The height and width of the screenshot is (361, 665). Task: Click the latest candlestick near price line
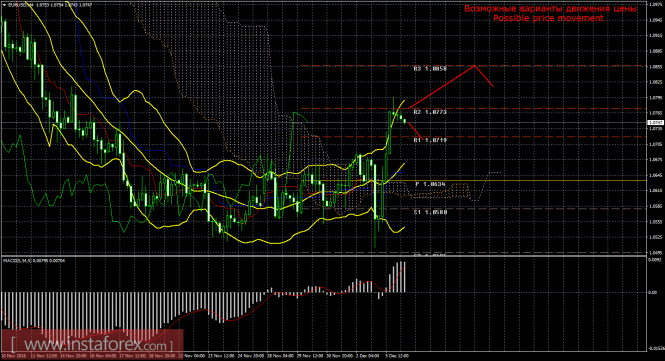(x=405, y=121)
